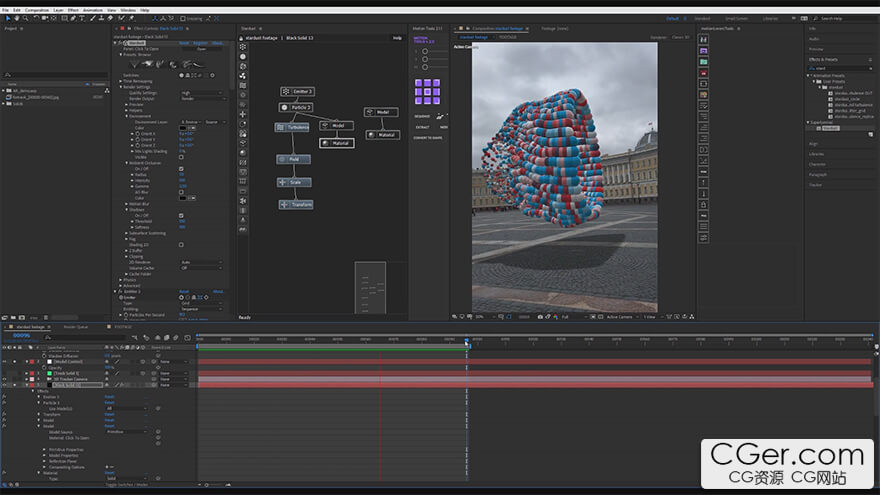The image size is (880, 495).
Task: Expand the Model Properties timeline group
Action: (x=45, y=456)
